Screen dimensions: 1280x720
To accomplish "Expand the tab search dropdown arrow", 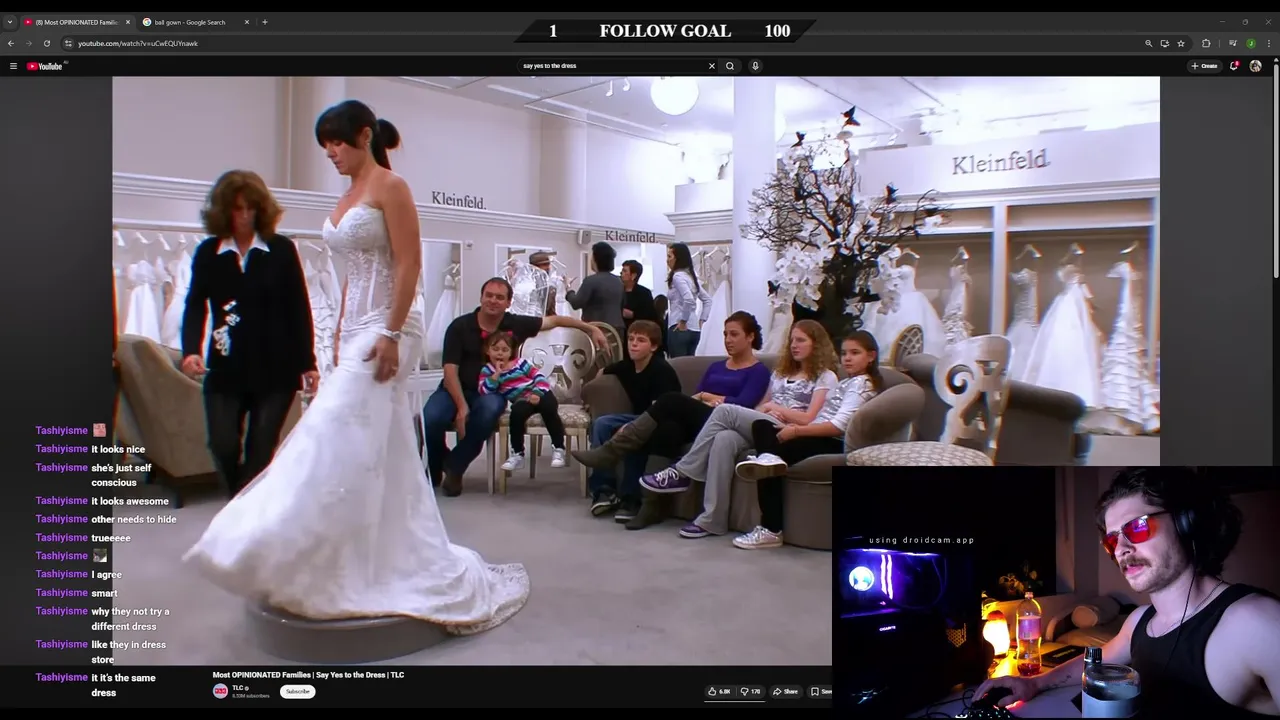I will pos(10,22).
